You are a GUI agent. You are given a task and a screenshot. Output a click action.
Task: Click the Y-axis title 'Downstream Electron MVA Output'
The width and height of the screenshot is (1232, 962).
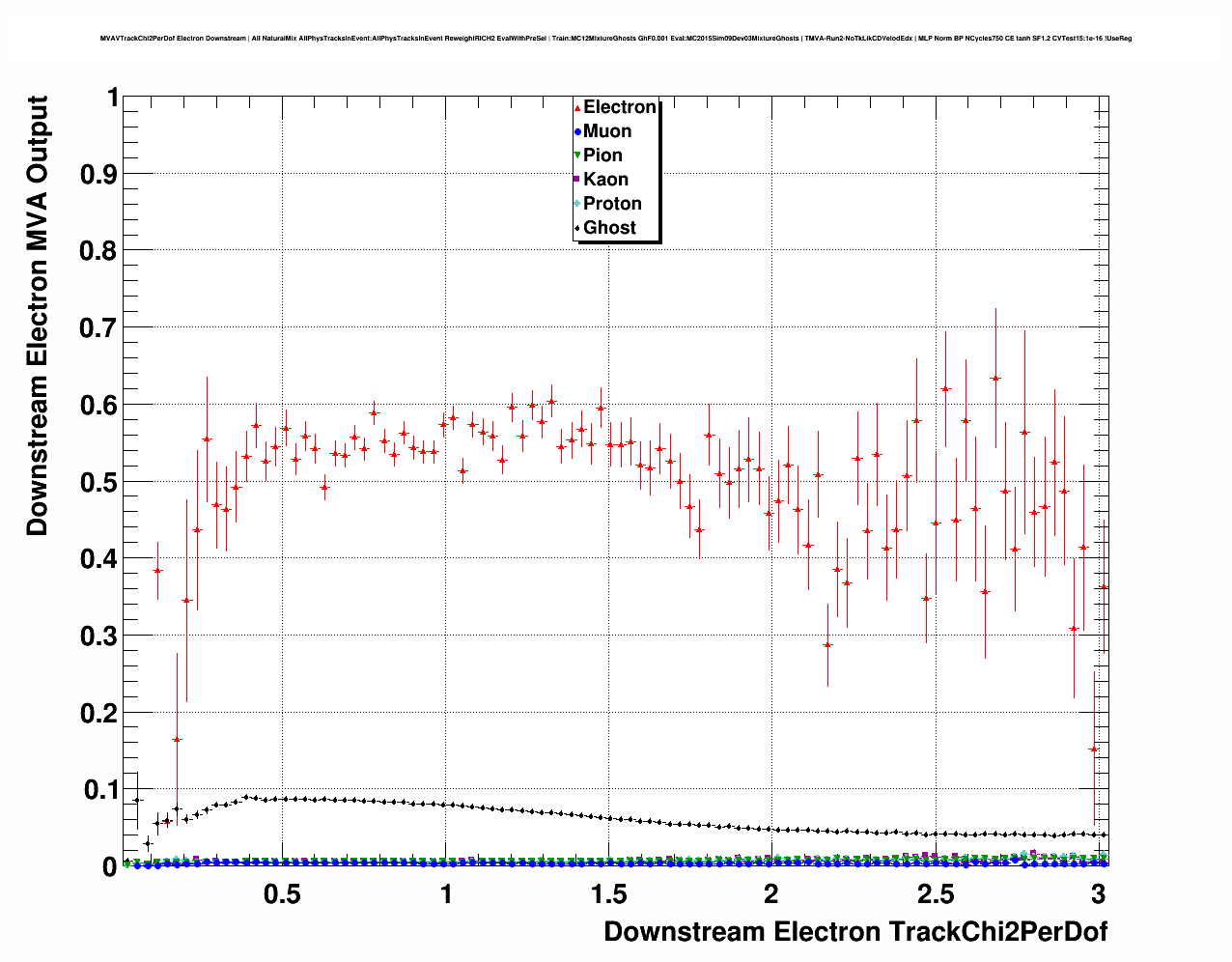pyautogui.click(x=37, y=316)
